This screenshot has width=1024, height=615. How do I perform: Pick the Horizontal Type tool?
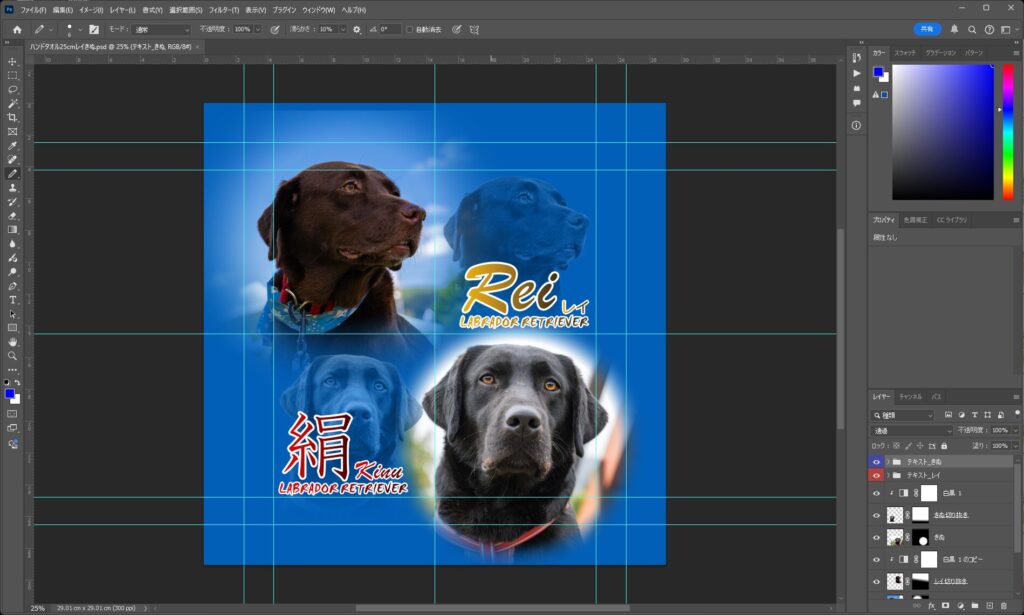tap(13, 300)
